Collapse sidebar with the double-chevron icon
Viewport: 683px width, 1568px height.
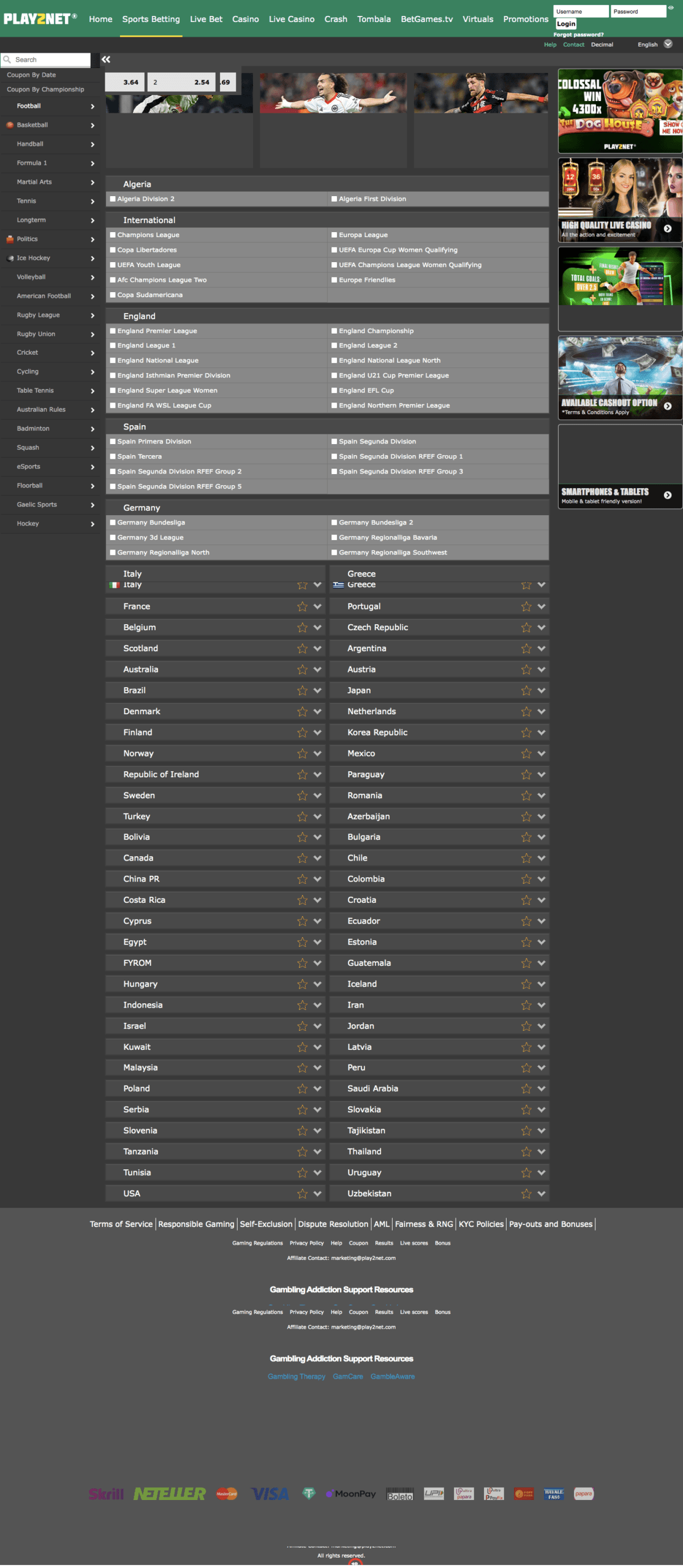pos(106,59)
